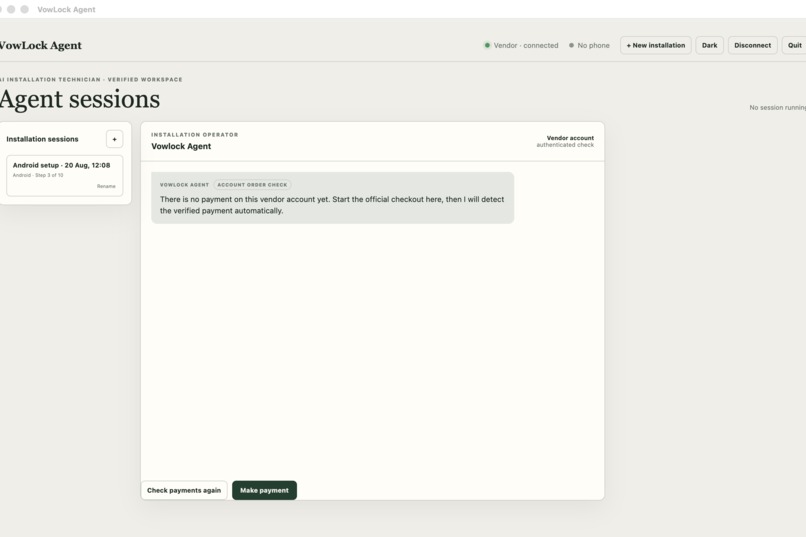Image resolution: width=806 pixels, height=537 pixels.
Task: Switch to Dark theme
Action: [709, 45]
